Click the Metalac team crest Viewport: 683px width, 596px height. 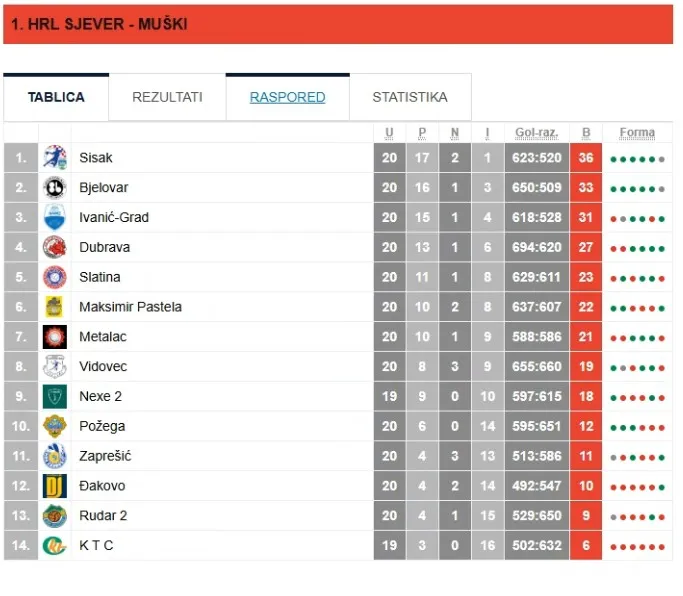(54, 337)
